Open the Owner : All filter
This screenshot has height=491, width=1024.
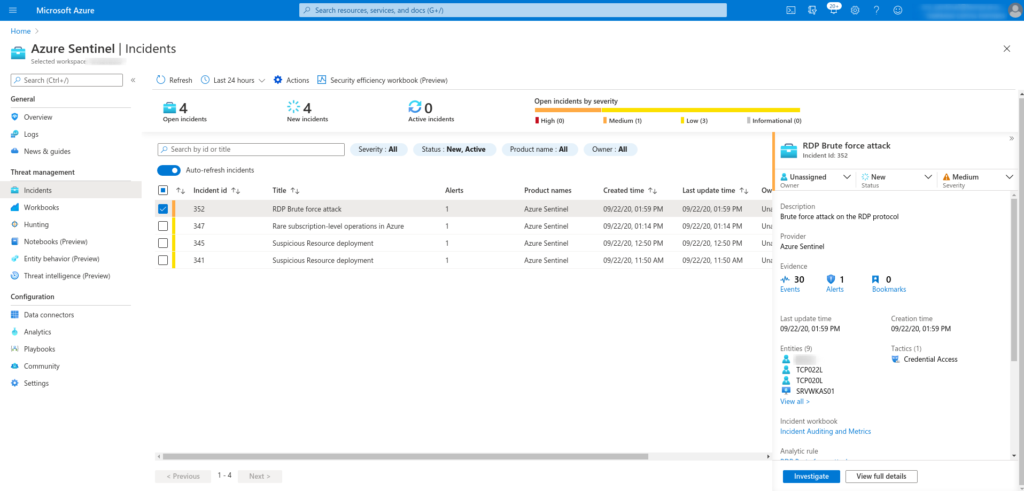(x=610, y=150)
